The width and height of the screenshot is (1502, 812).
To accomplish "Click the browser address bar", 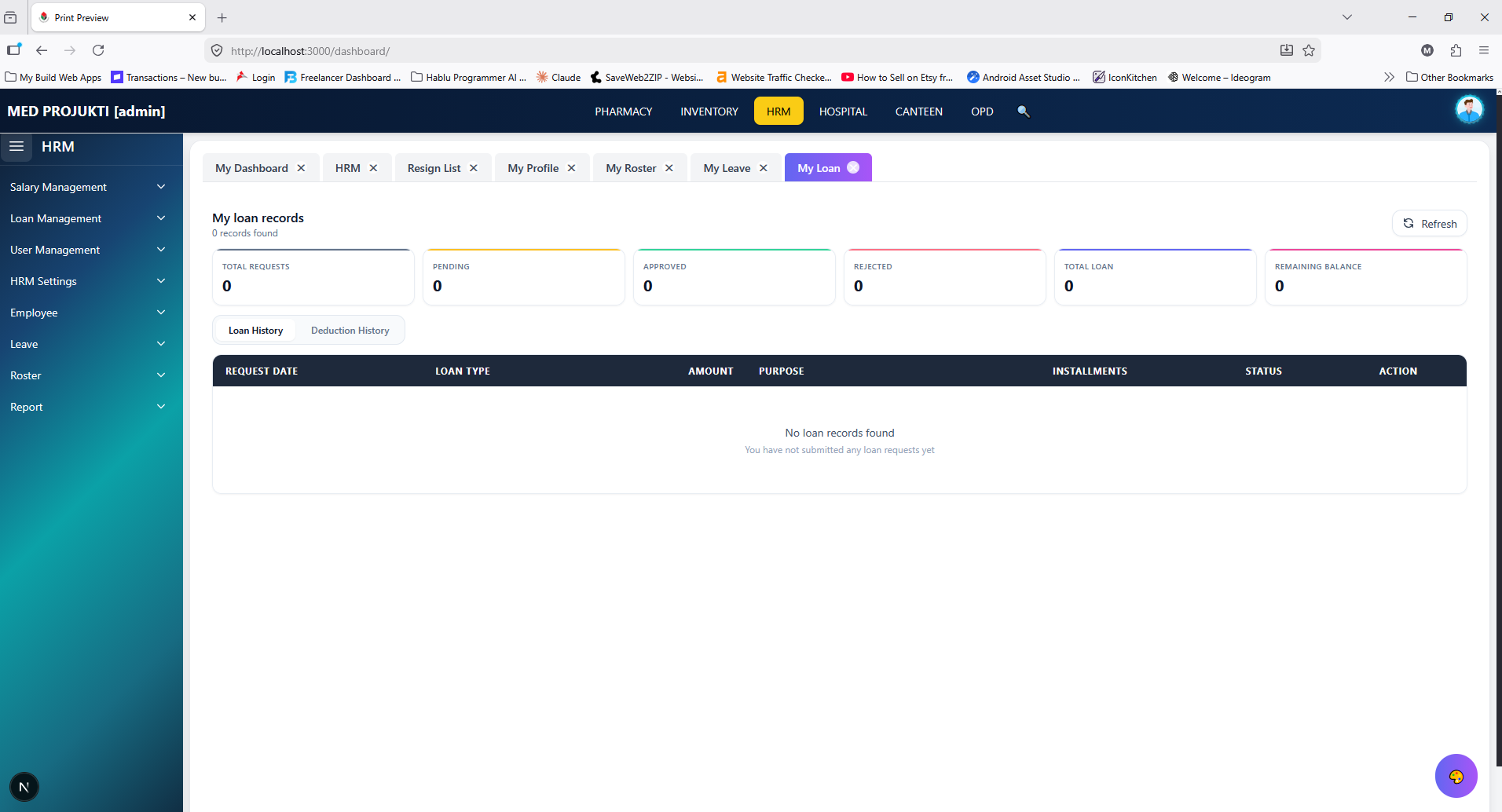I will (x=746, y=51).
